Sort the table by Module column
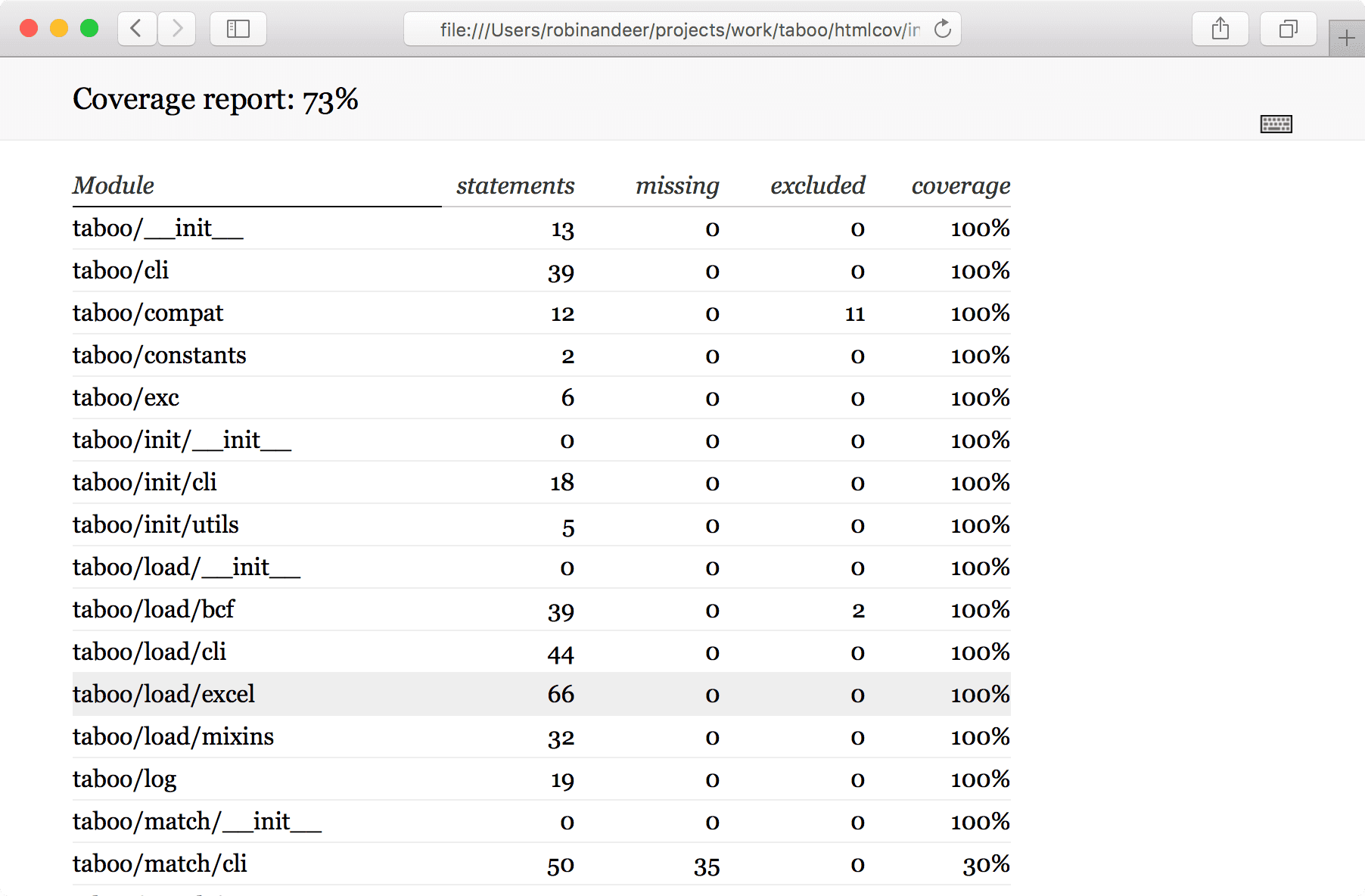The height and width of the screenshot is (896, 1365). [x=113, y=185]
